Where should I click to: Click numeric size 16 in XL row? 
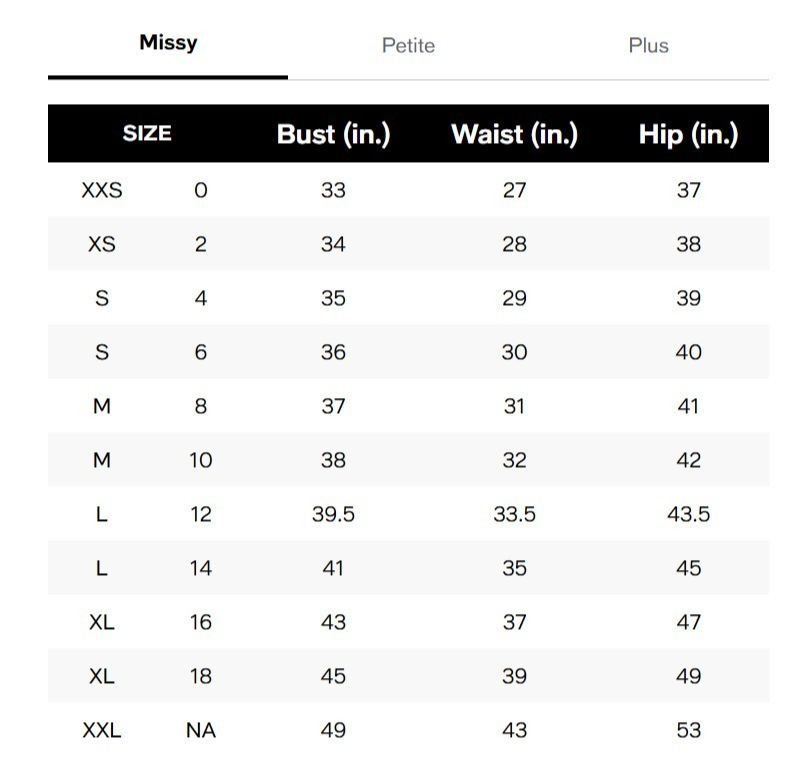201,622
